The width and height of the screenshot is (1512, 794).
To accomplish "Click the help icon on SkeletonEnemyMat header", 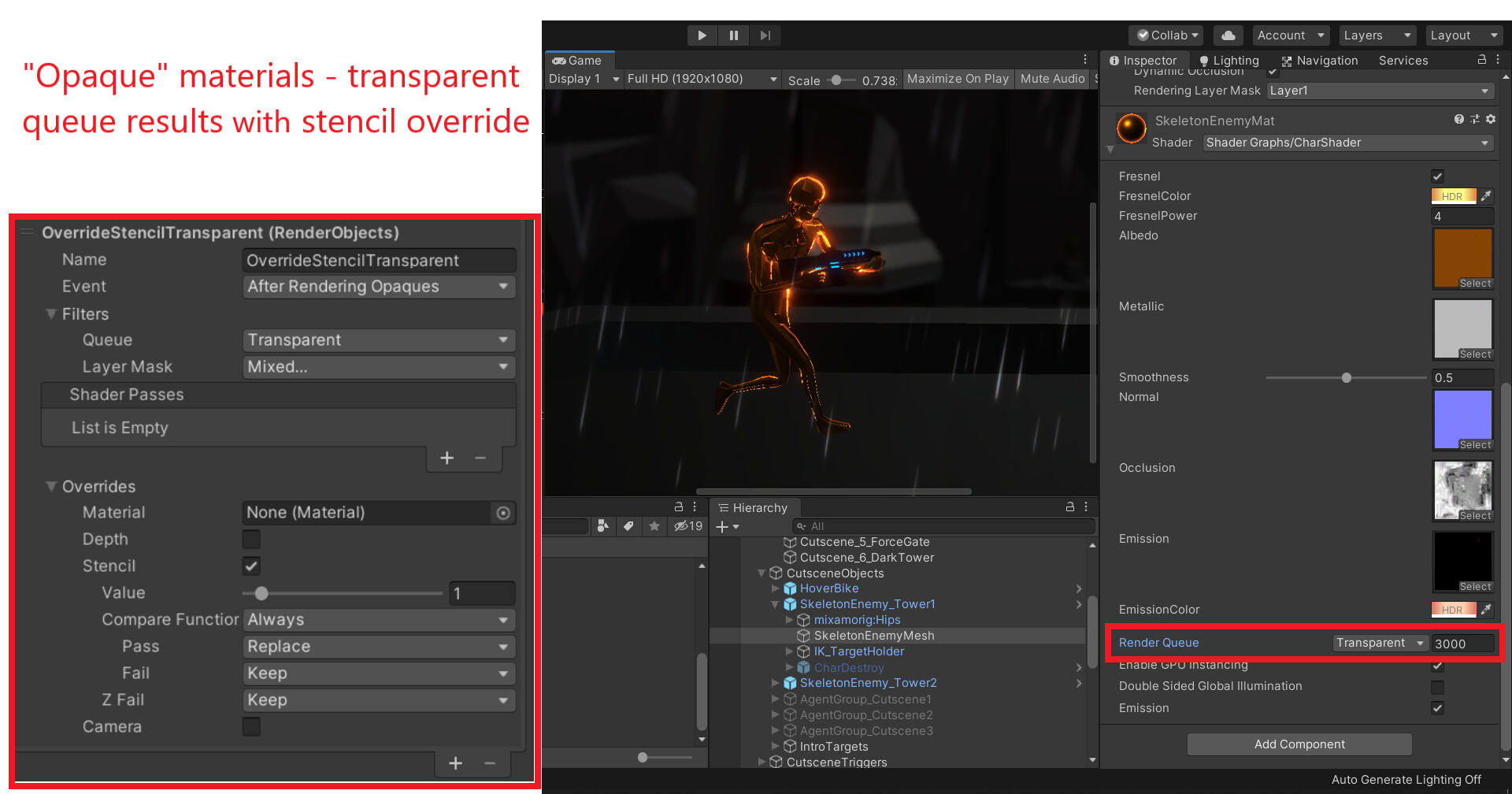I will 1458,119.
